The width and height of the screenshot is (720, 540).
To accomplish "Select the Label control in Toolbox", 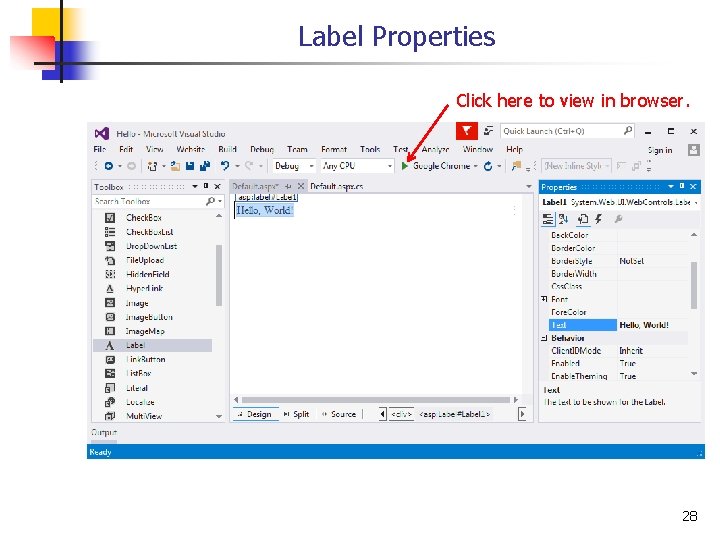I will coord(152,345).
